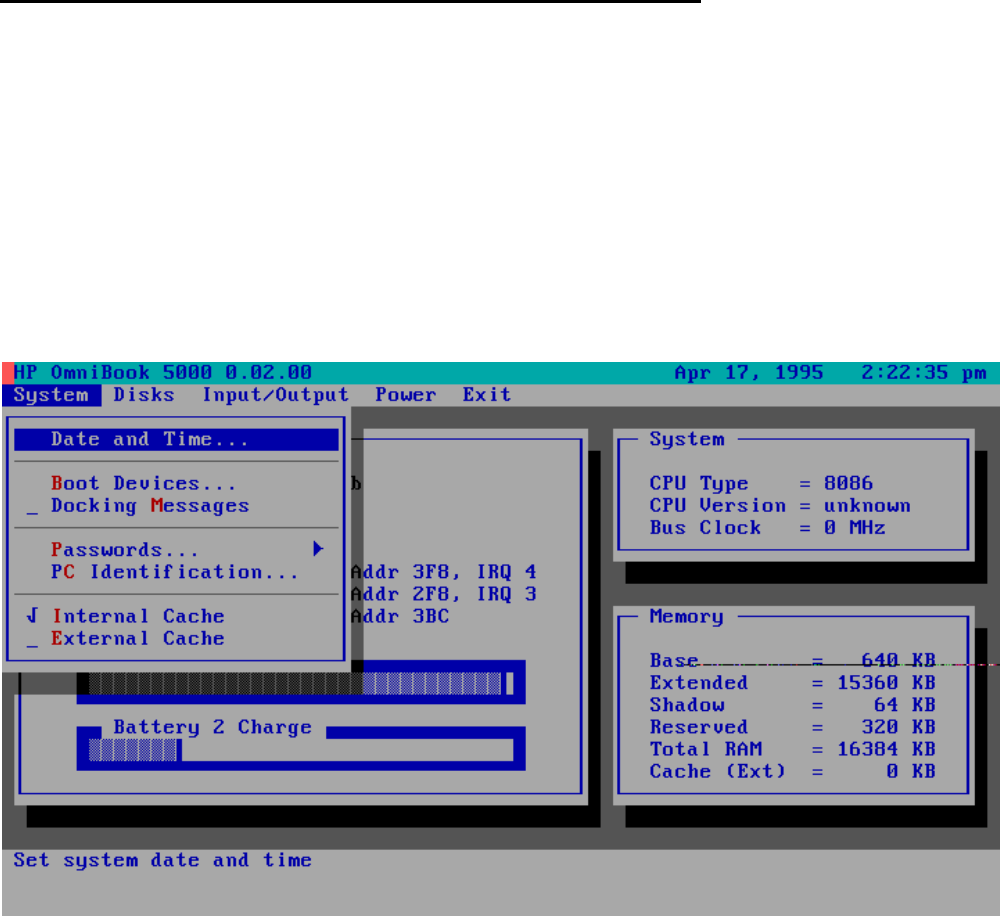
Task: Open the Exit menu
Action: tap(487, 395)
